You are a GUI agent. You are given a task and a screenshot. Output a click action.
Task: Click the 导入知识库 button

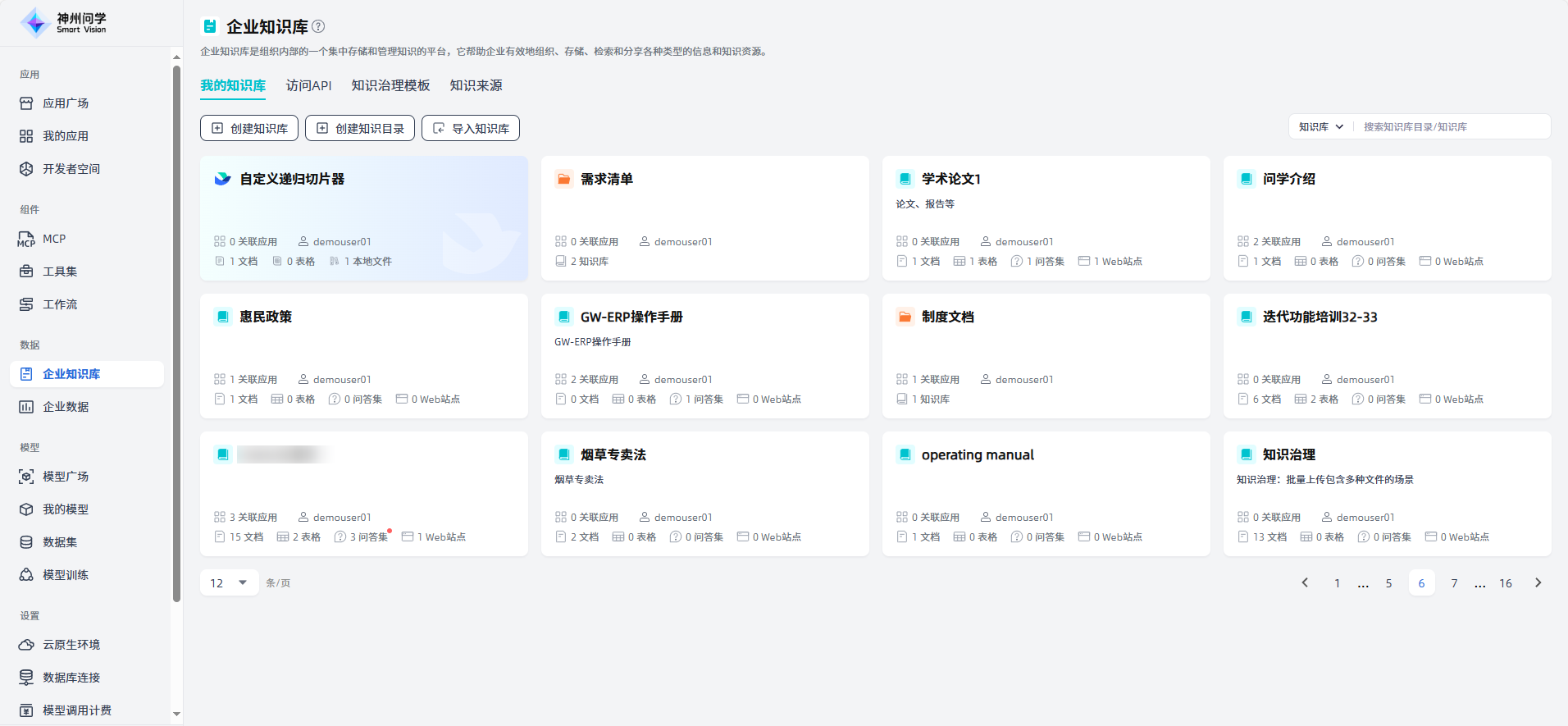[x=471, y=128]
